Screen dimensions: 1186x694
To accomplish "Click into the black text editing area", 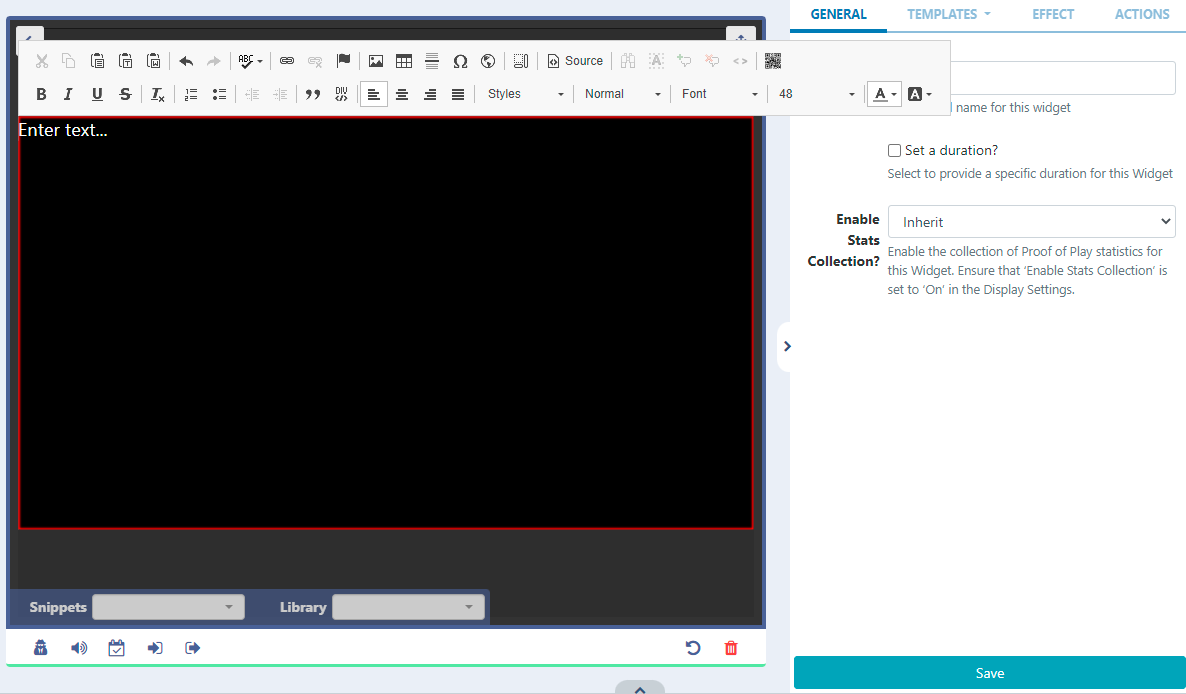I will [385, 322].
